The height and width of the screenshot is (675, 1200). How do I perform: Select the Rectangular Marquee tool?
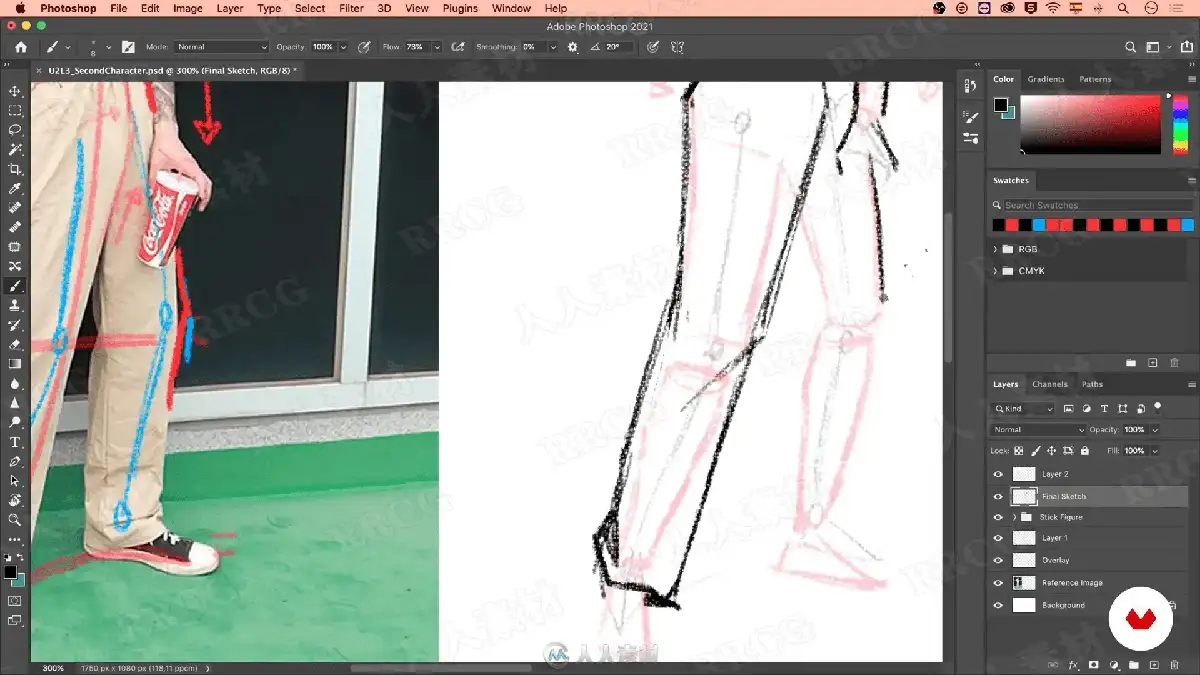click(15, 111)
